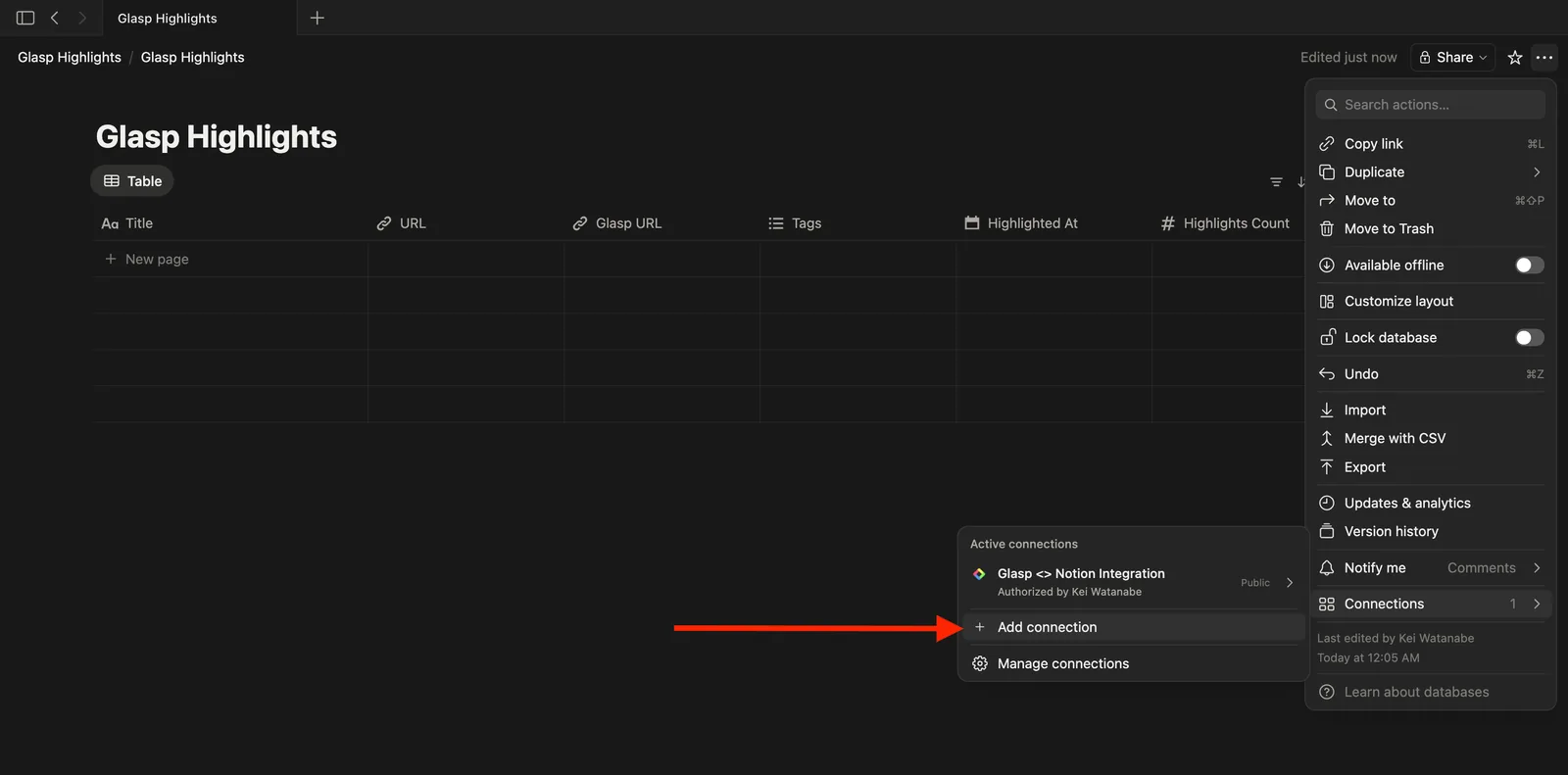
Task: Click the list icon in Tags column
Action: click(x=776, y=223)
